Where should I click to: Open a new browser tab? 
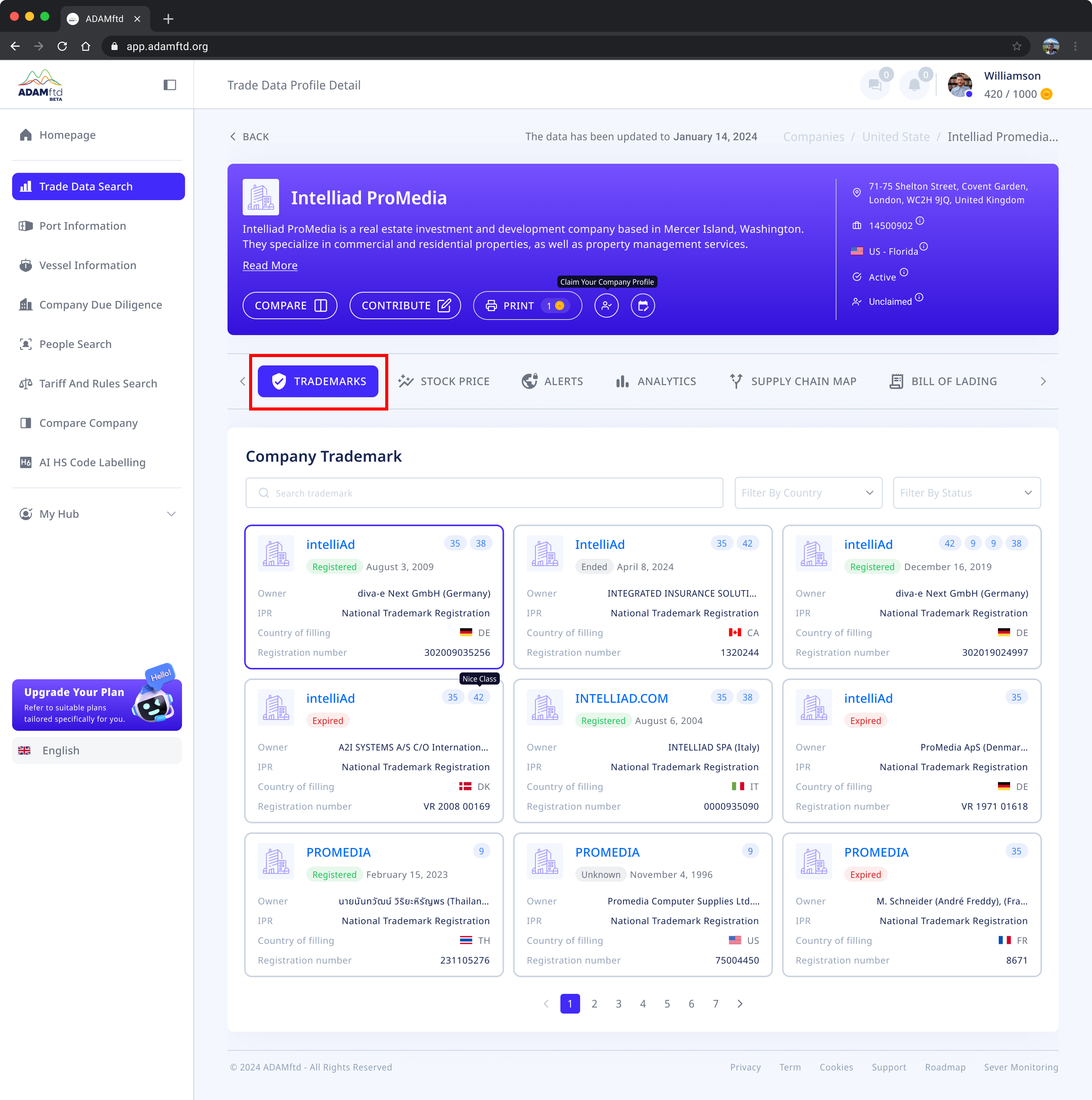tap(168, 19)
